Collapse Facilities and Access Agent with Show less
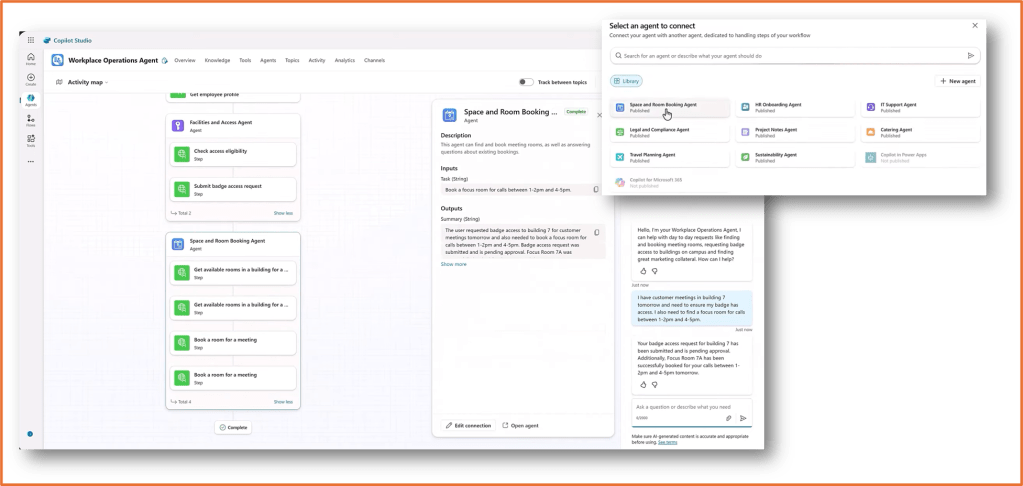Viewport: 1023px width, 486px height. click(283, 213)
